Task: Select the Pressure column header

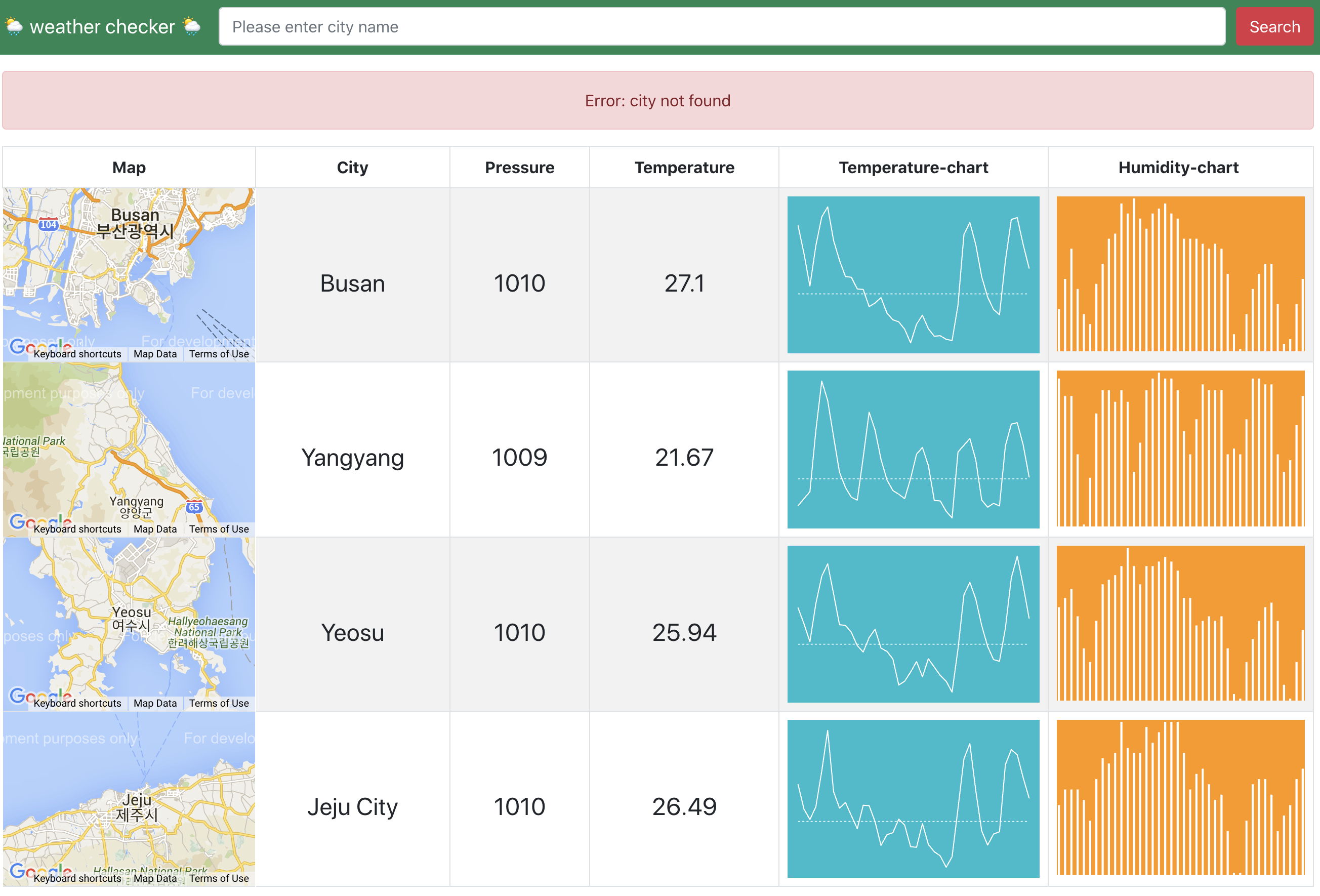Action: pos(519,167)
